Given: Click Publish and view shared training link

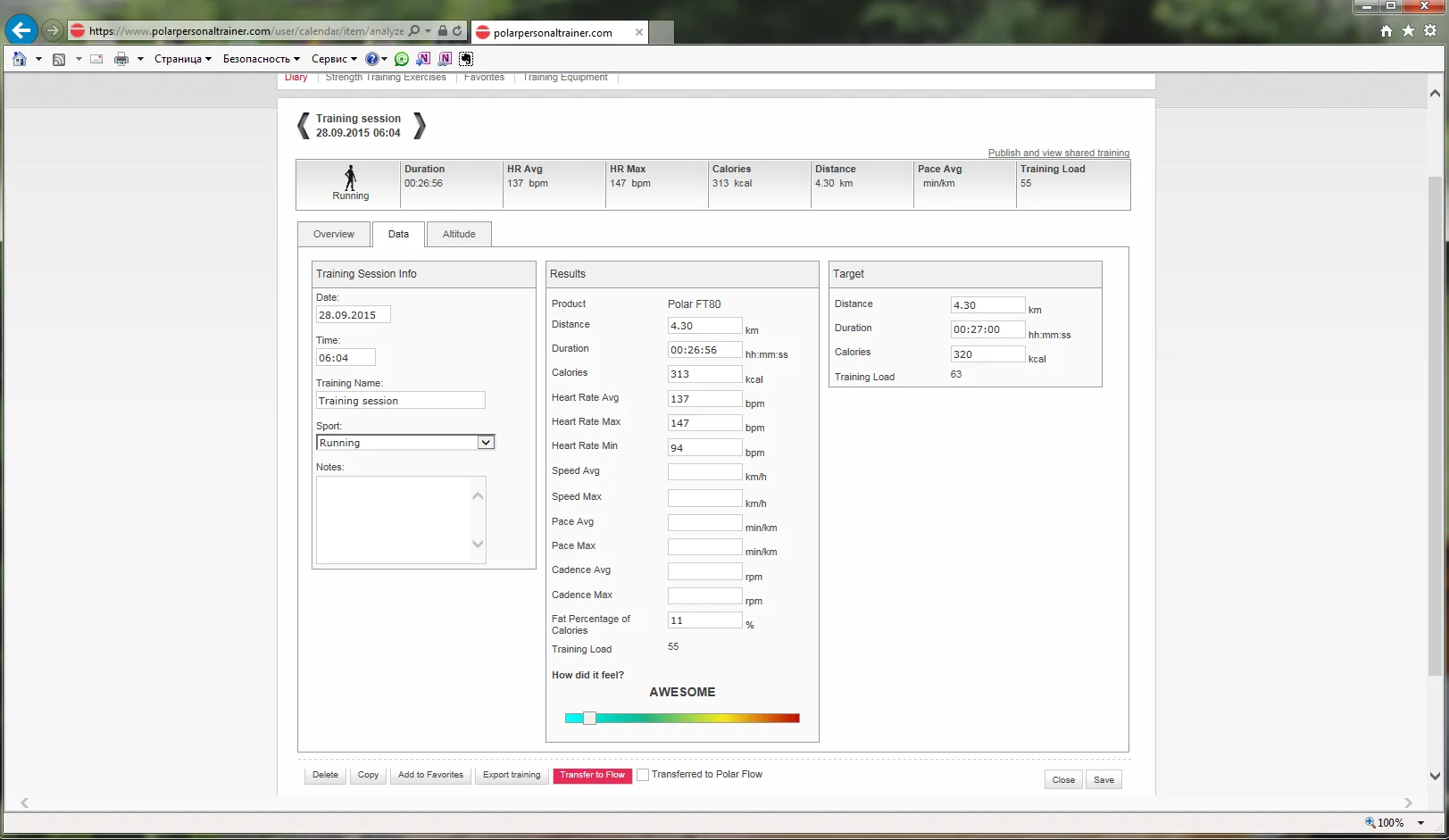Looking at the screenshot, I should coord(1058,153).
